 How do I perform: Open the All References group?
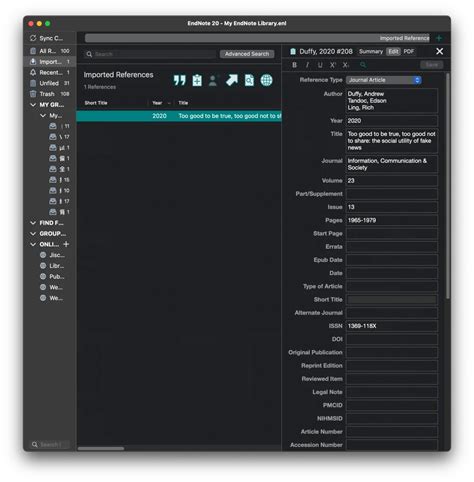pyautogui.click(x=50, y=51)
